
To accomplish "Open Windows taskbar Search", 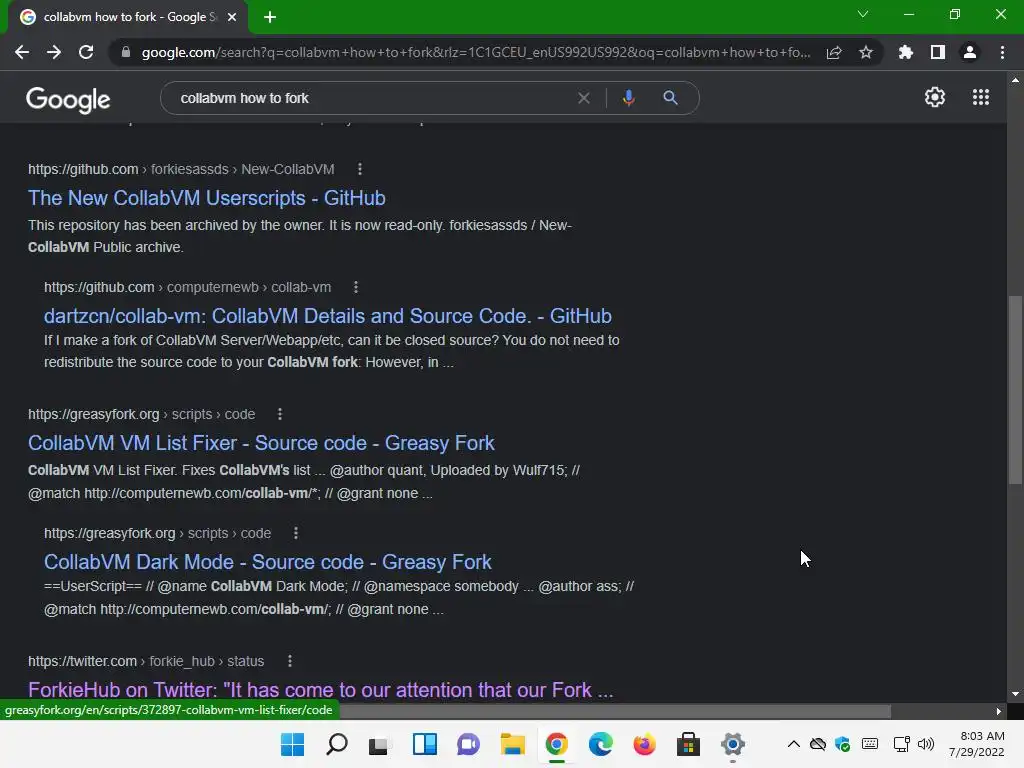I will 337,744.
